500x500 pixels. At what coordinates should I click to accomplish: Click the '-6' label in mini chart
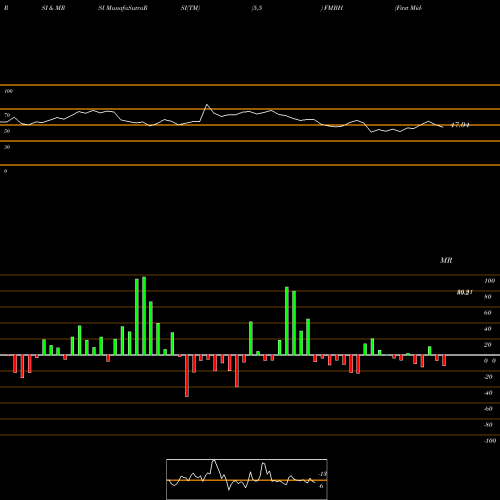(x=321, y=486)
